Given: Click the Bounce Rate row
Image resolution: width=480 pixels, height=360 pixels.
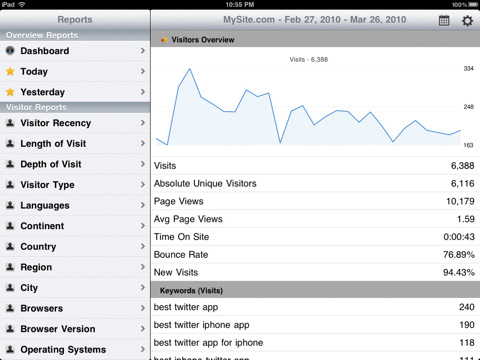Looking at the screenshot, I should coord(316,255).
